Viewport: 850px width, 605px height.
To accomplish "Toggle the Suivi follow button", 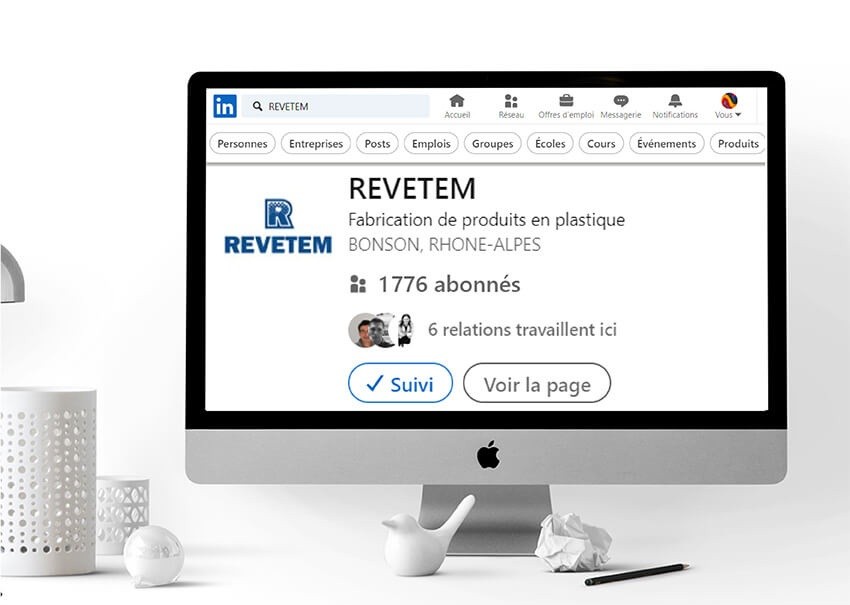I will coord(400,383).
